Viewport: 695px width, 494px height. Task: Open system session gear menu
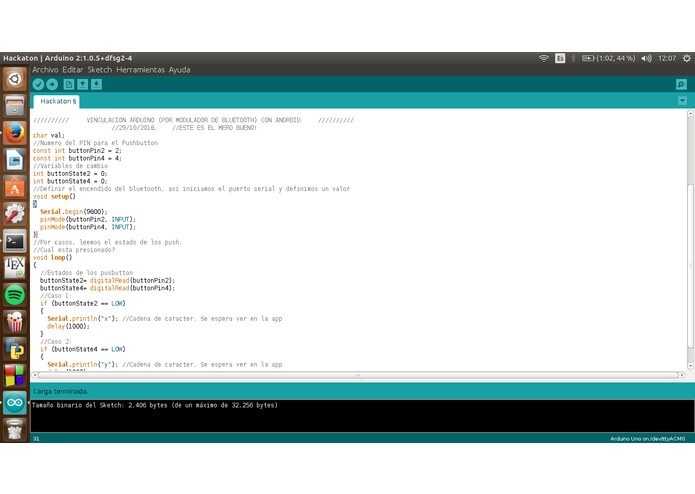(x=687, y=58)
